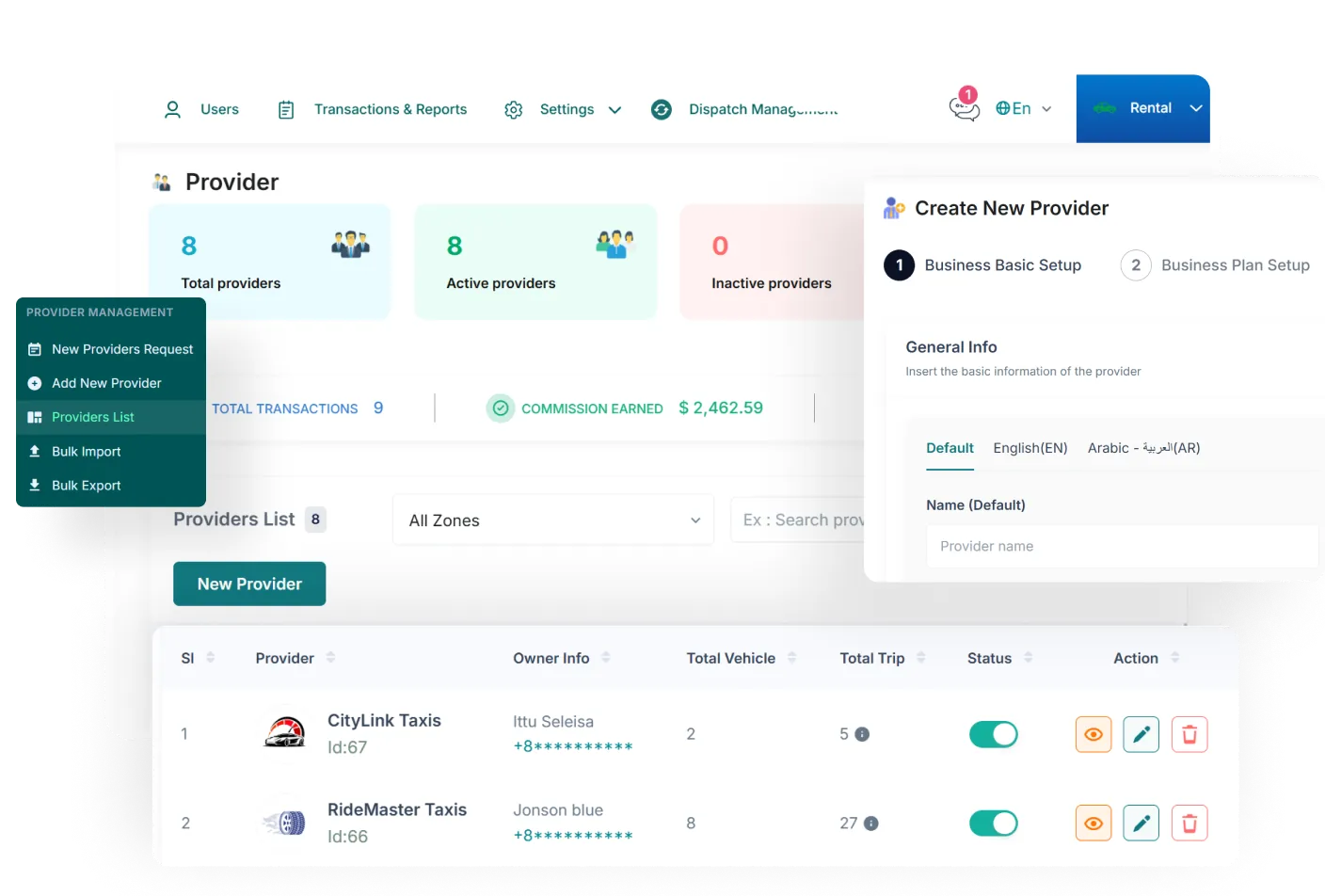Switch to the Arabic (AR) language tab
The image size is (1325, 896).
tap(1143, 448)
